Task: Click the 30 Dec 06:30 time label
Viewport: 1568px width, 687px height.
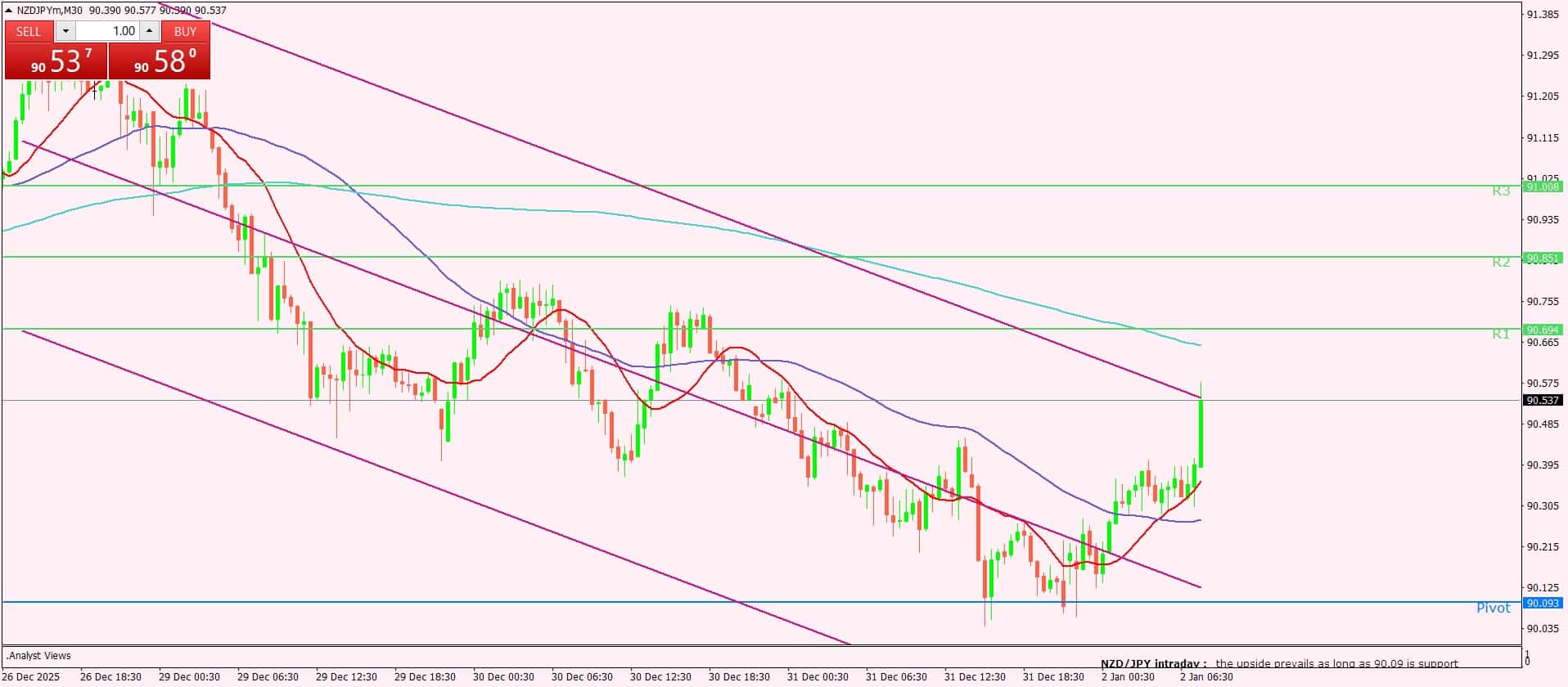Action: pos(583,676)
